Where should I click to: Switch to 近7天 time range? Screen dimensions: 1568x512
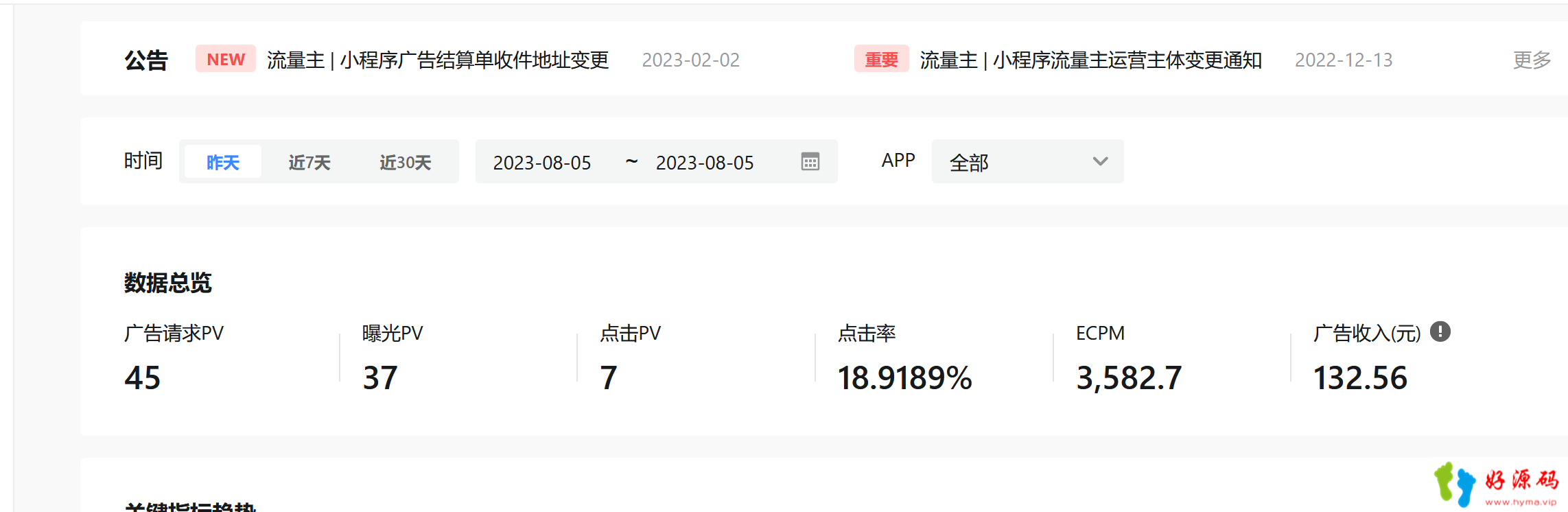point(309,162)
